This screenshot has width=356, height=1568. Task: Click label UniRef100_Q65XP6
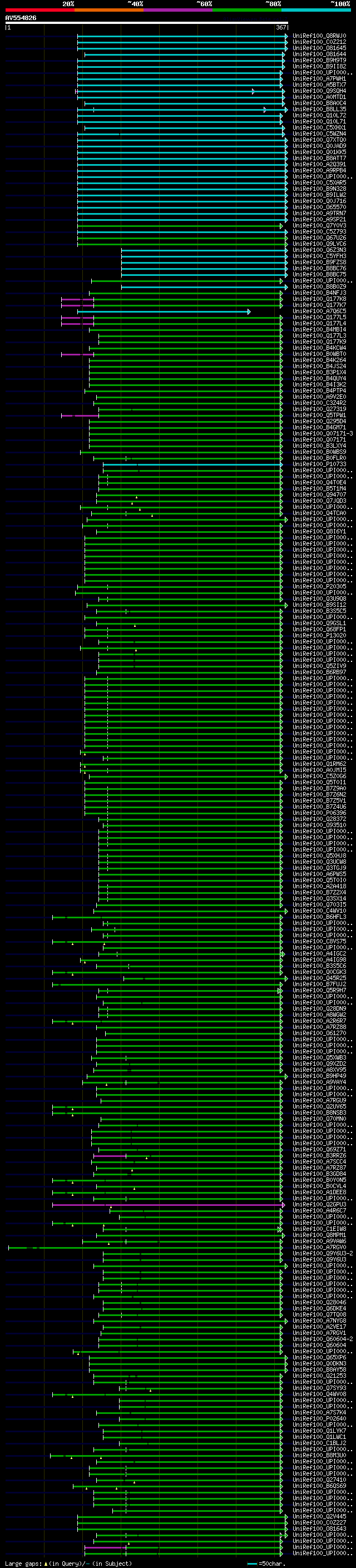(319, 1357)
